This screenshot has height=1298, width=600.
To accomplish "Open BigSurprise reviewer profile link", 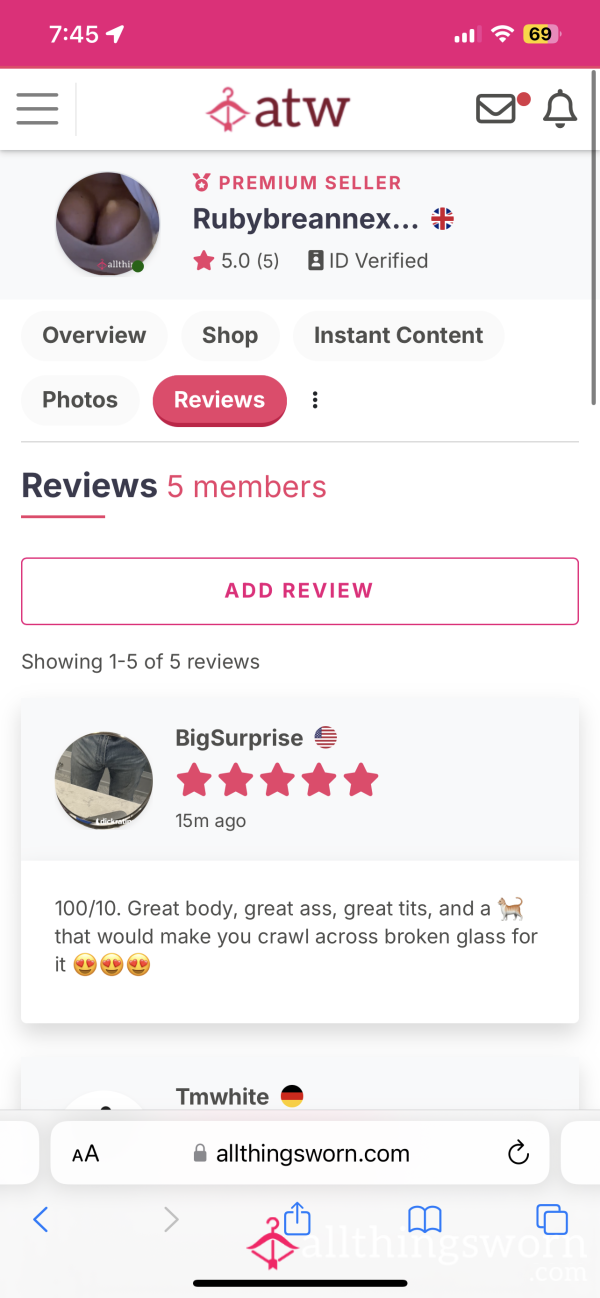I will click(x=239, y=738).
